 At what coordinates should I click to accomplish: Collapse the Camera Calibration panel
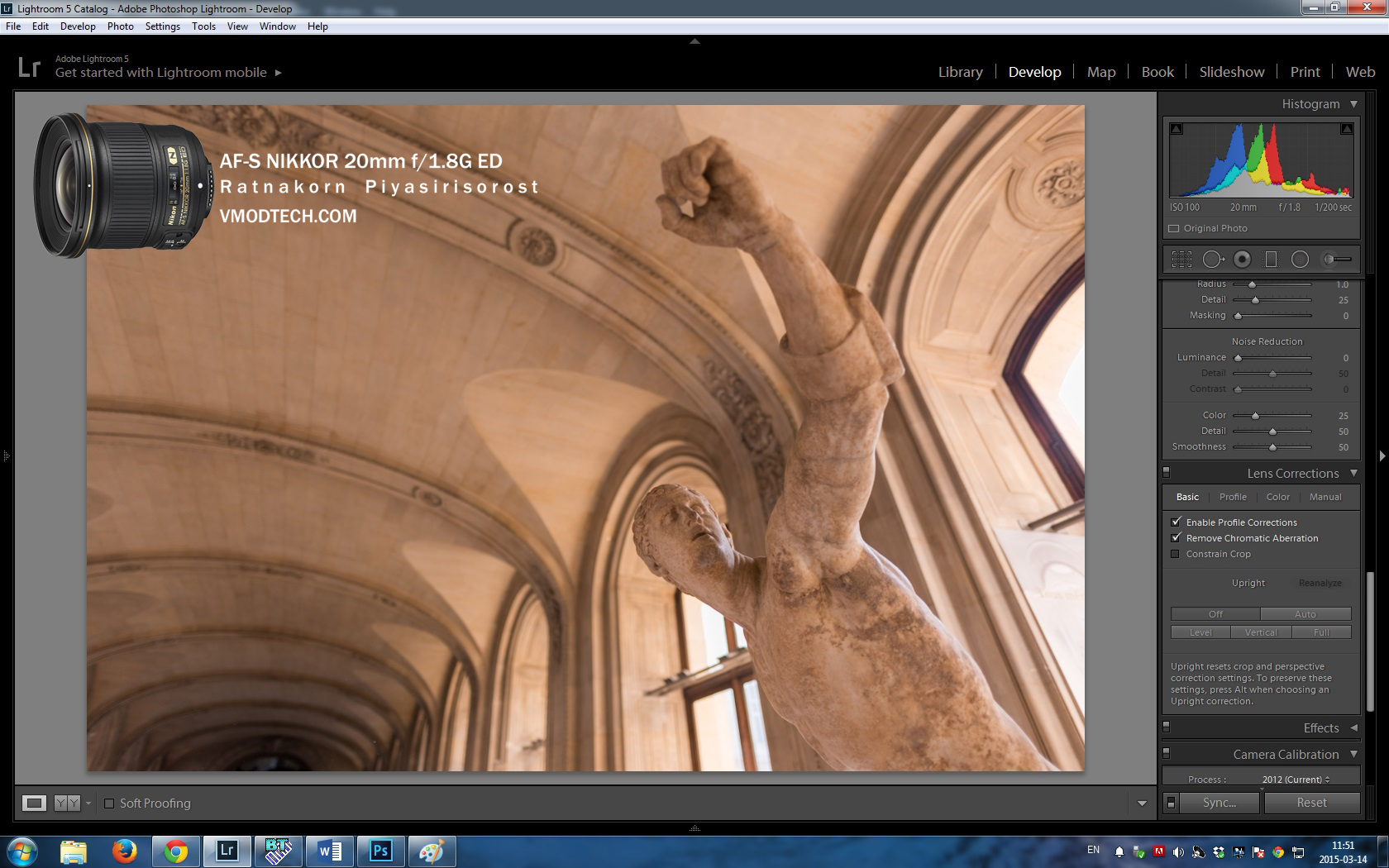[1353, 754]
